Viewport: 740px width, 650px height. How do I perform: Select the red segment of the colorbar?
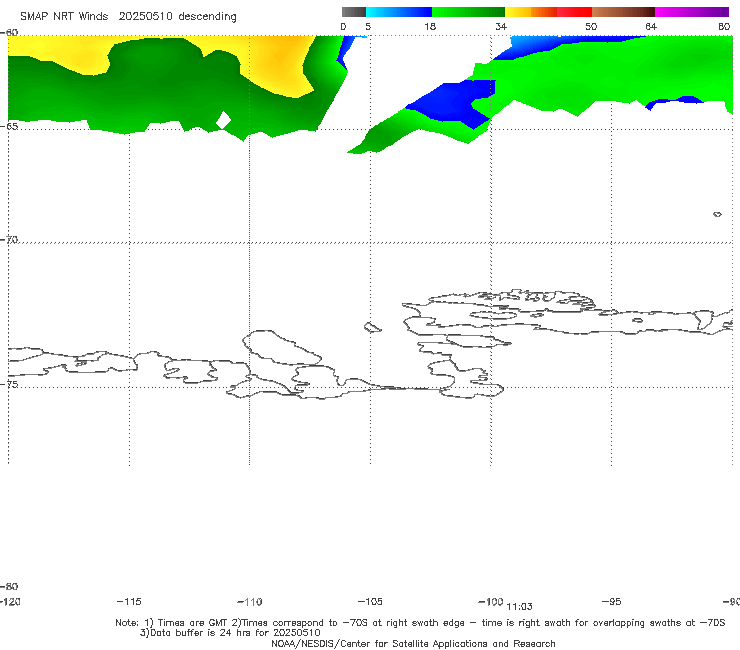click(574, 12)
